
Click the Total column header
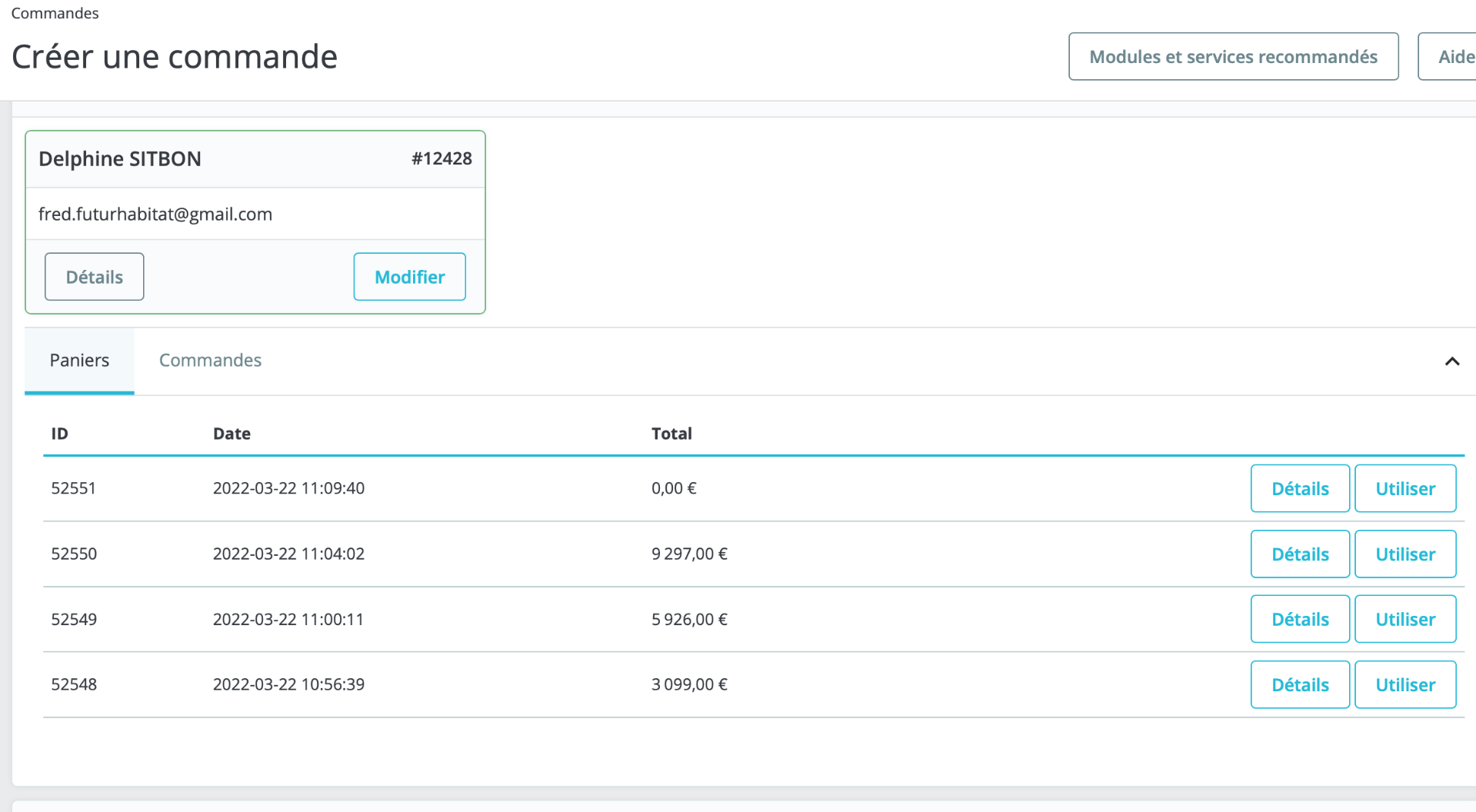[x=671, y=434]
